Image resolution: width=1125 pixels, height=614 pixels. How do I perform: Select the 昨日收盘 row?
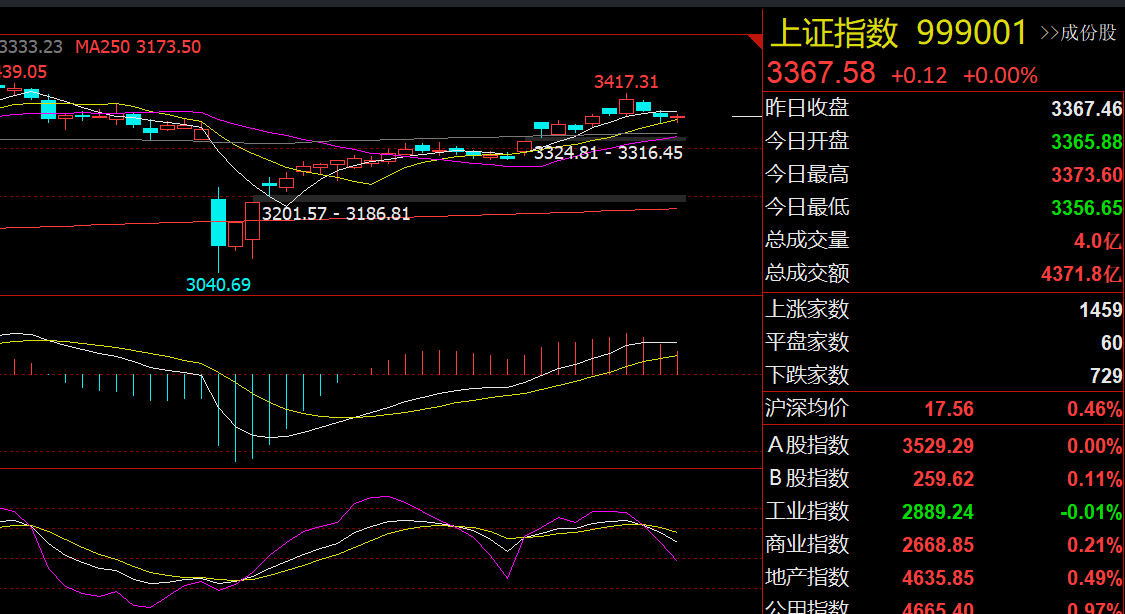pos(943,108)
